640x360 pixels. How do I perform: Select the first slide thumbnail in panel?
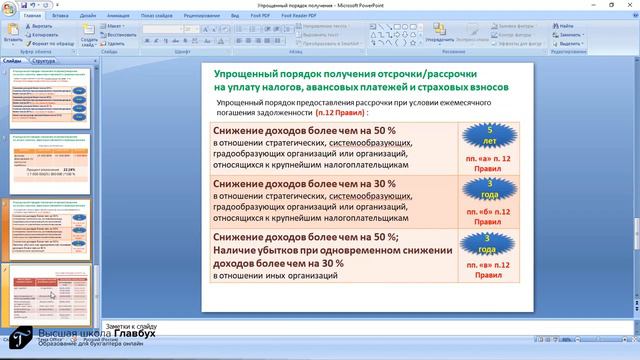point(50,98)
